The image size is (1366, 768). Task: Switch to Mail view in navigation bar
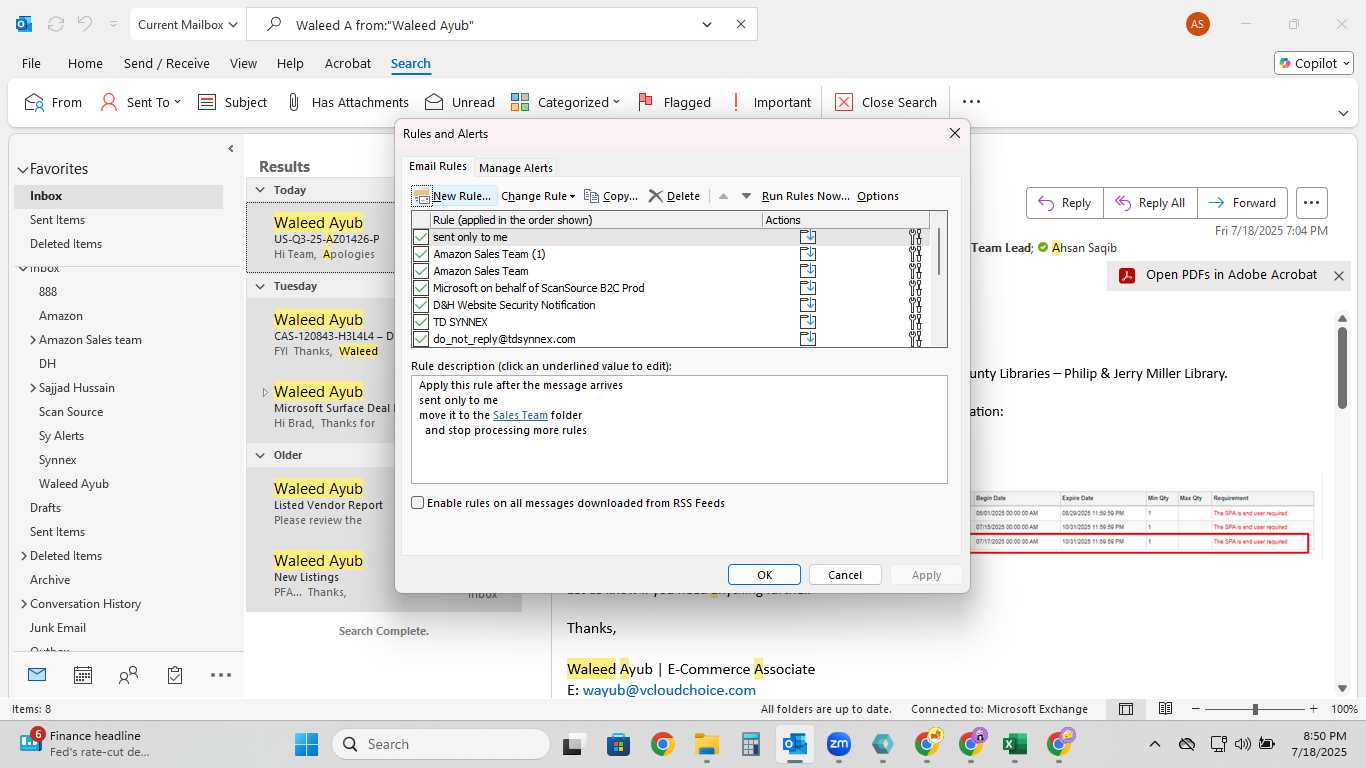tap(37, 675)
